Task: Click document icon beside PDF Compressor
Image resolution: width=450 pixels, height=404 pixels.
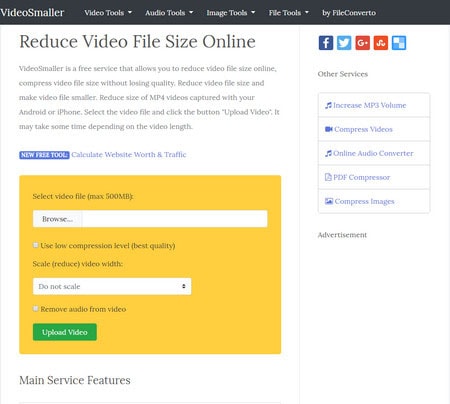Action: click(x=328, y=177)
